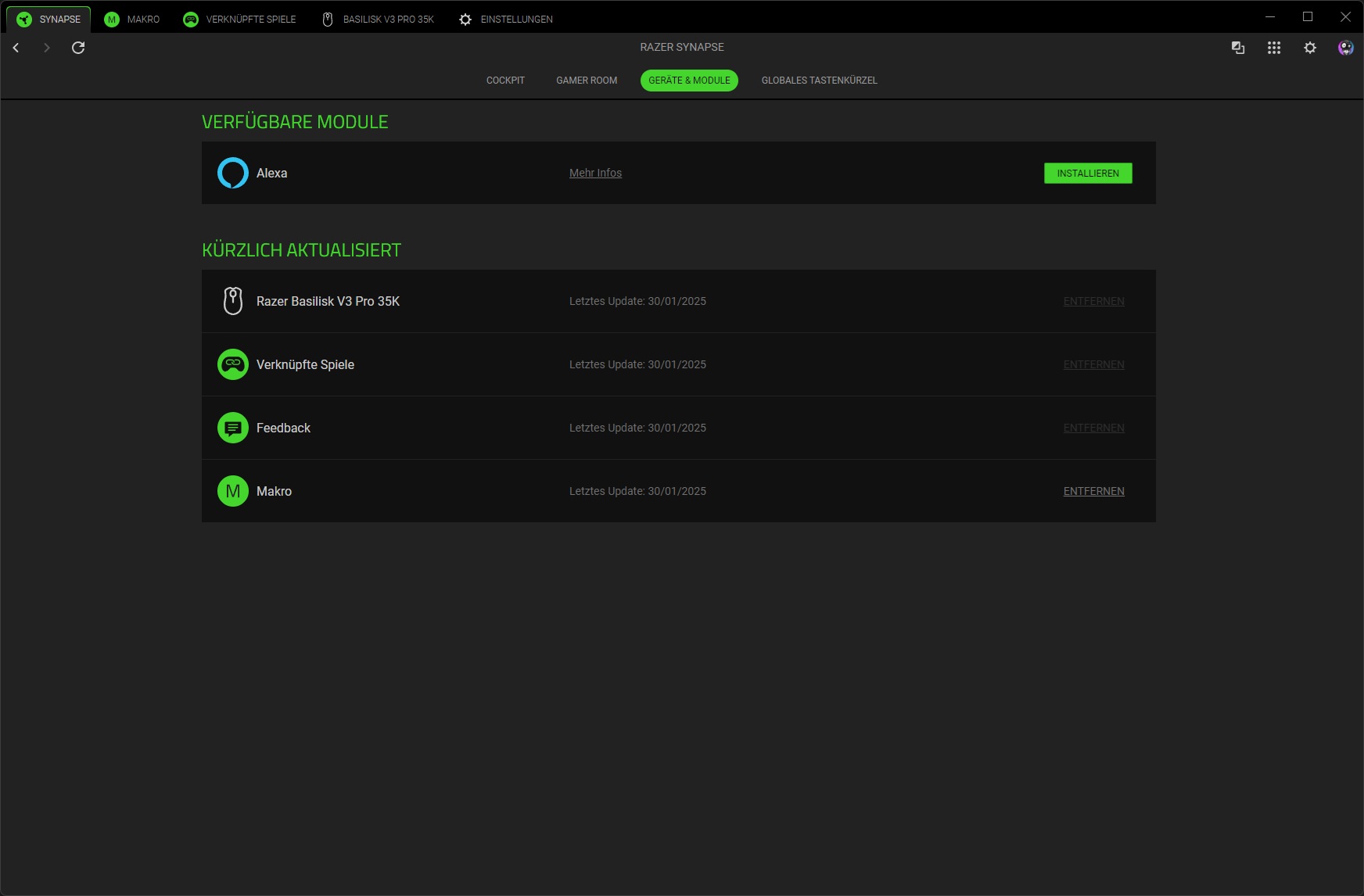The height and width of the screenshot is (896, 1364).
Task: Click the green Makro module icon
Action: point(232,491)
